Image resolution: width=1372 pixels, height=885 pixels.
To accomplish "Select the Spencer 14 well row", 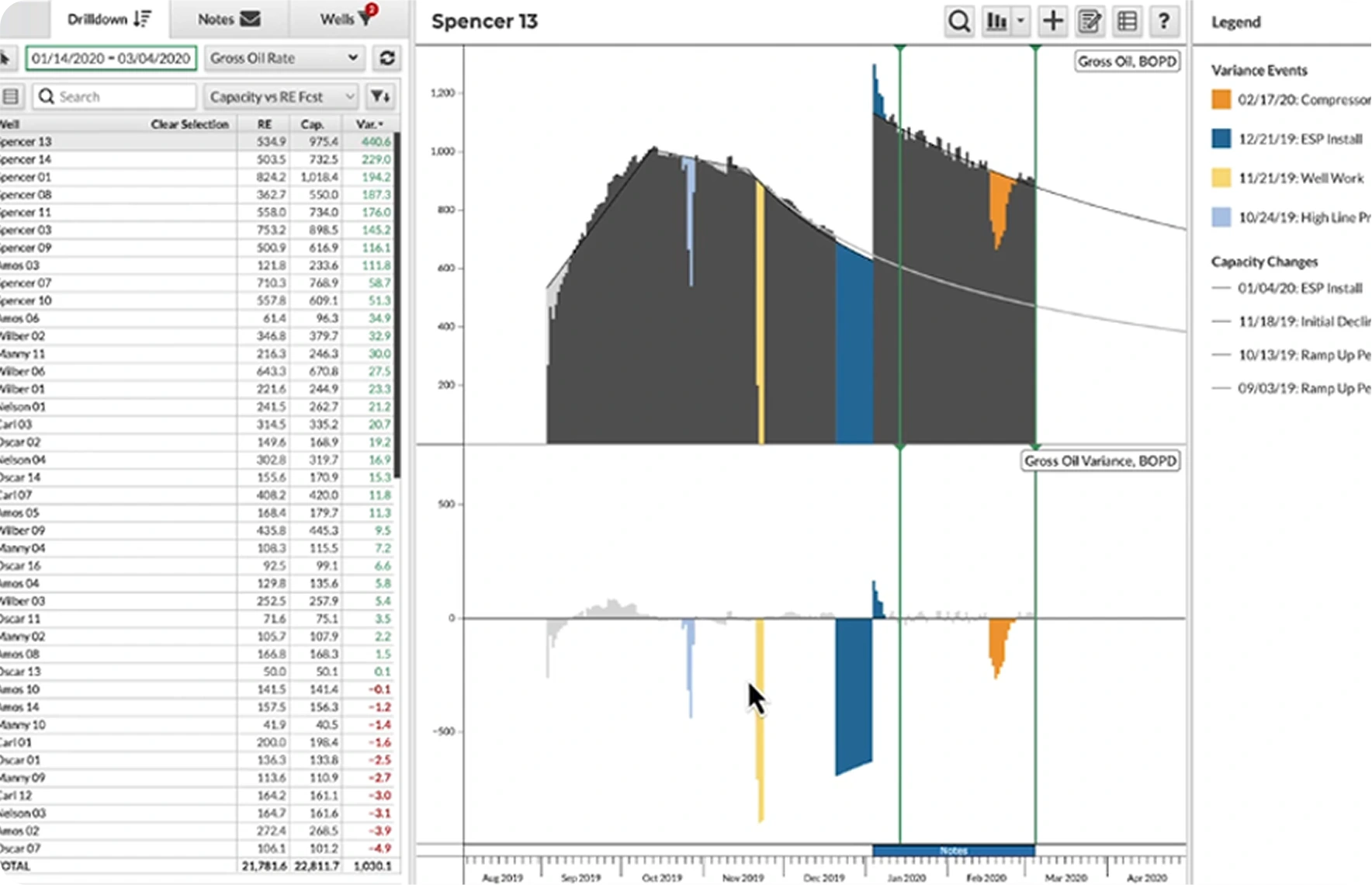I will coord(116,159).
